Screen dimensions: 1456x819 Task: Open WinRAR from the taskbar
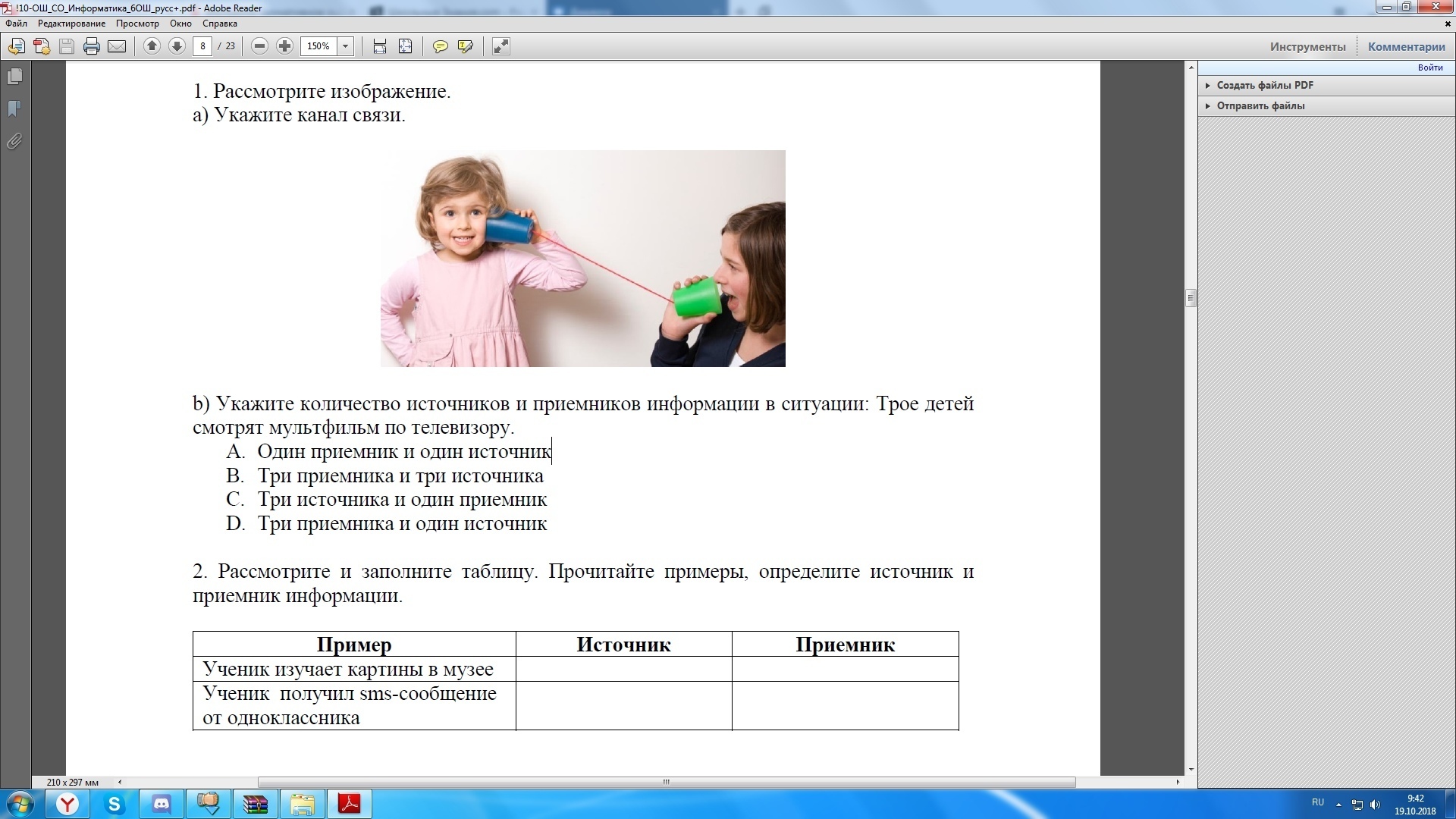click(x=256, y=804)
